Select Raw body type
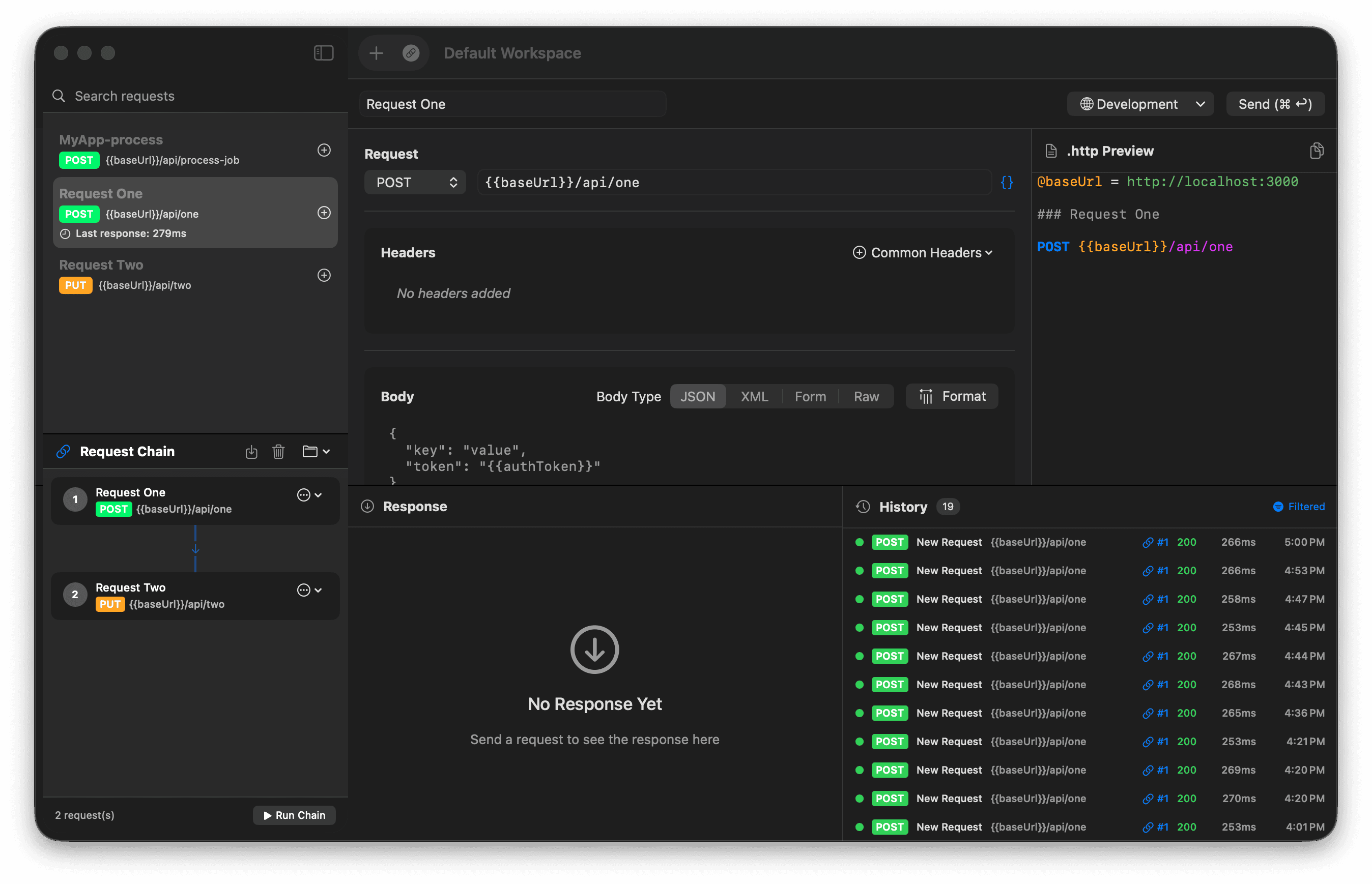 [866, 397]
